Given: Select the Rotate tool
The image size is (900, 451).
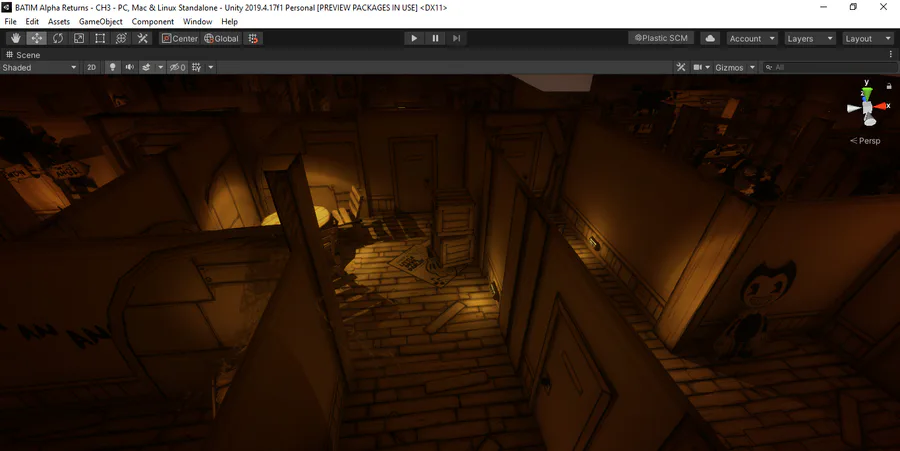Looking at the screenshot, I should pyautogui.click(x=58, y=38).
